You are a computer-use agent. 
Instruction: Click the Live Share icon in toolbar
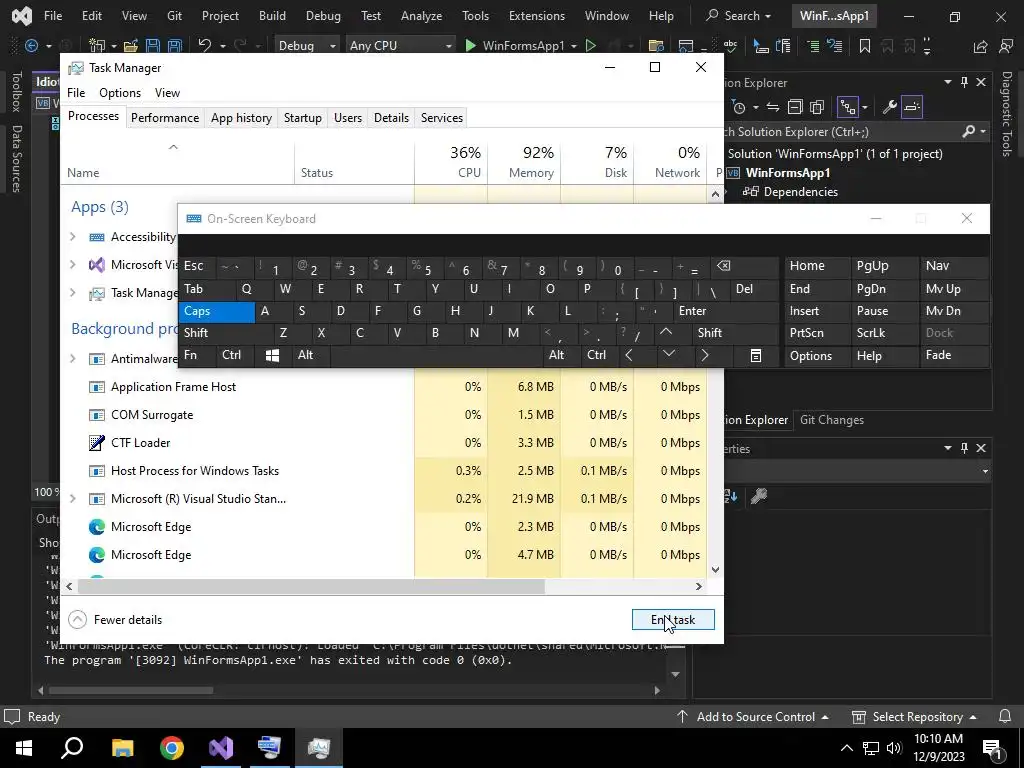click(x=980, y=46)
